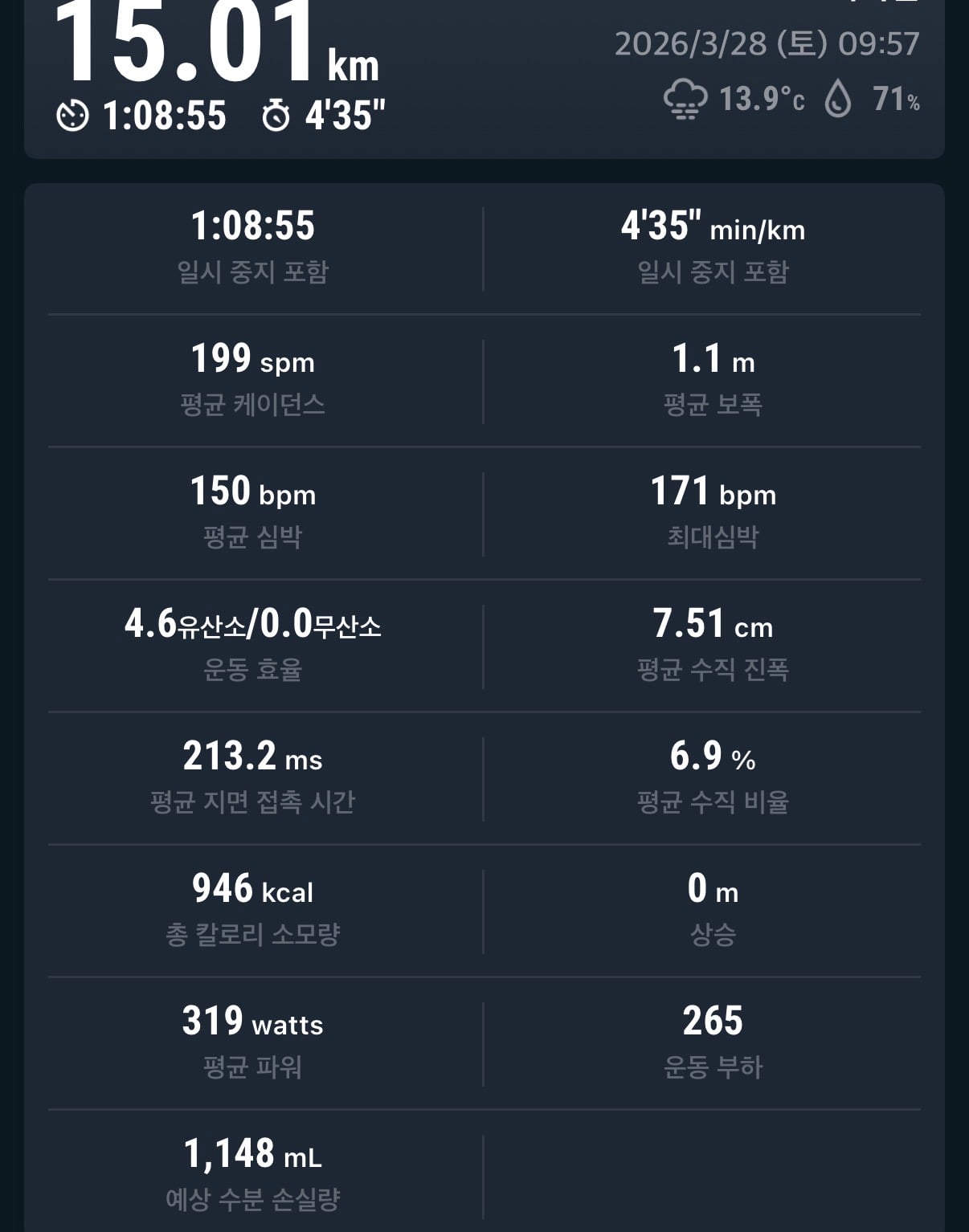
Task: Open the 150 bpm average heart rate
Action: click(253, 512)
